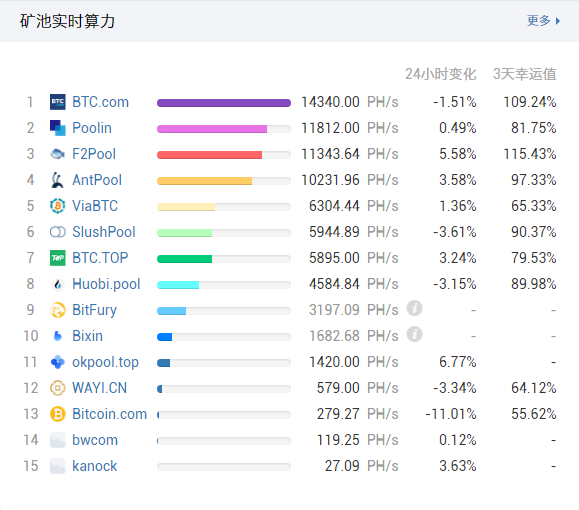Click the 矿池实时算力 panel title
This screenshot has height=510, width=579.
tap(67, 21)
